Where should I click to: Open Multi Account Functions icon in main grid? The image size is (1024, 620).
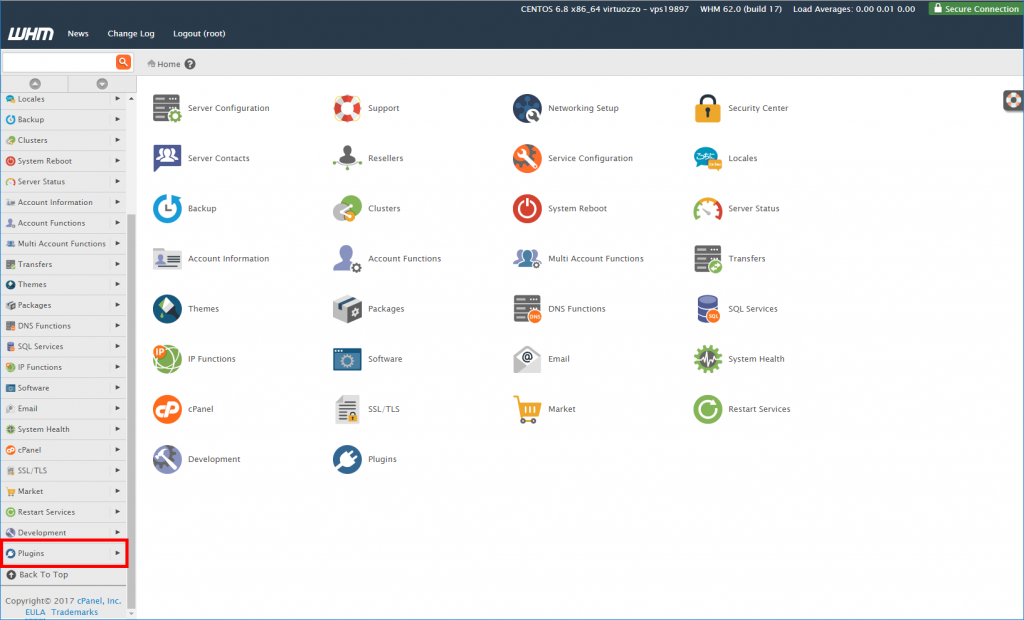pos(527,259)
